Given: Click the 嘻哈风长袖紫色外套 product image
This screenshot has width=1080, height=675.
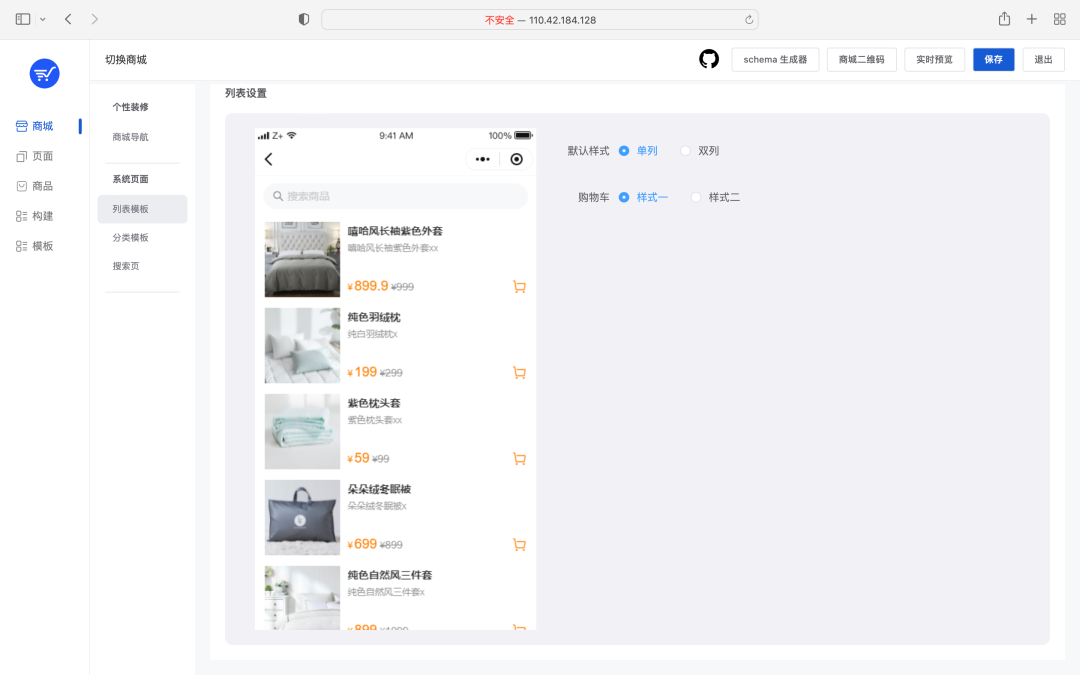Looking at the screenshot, I should (302, 259).
